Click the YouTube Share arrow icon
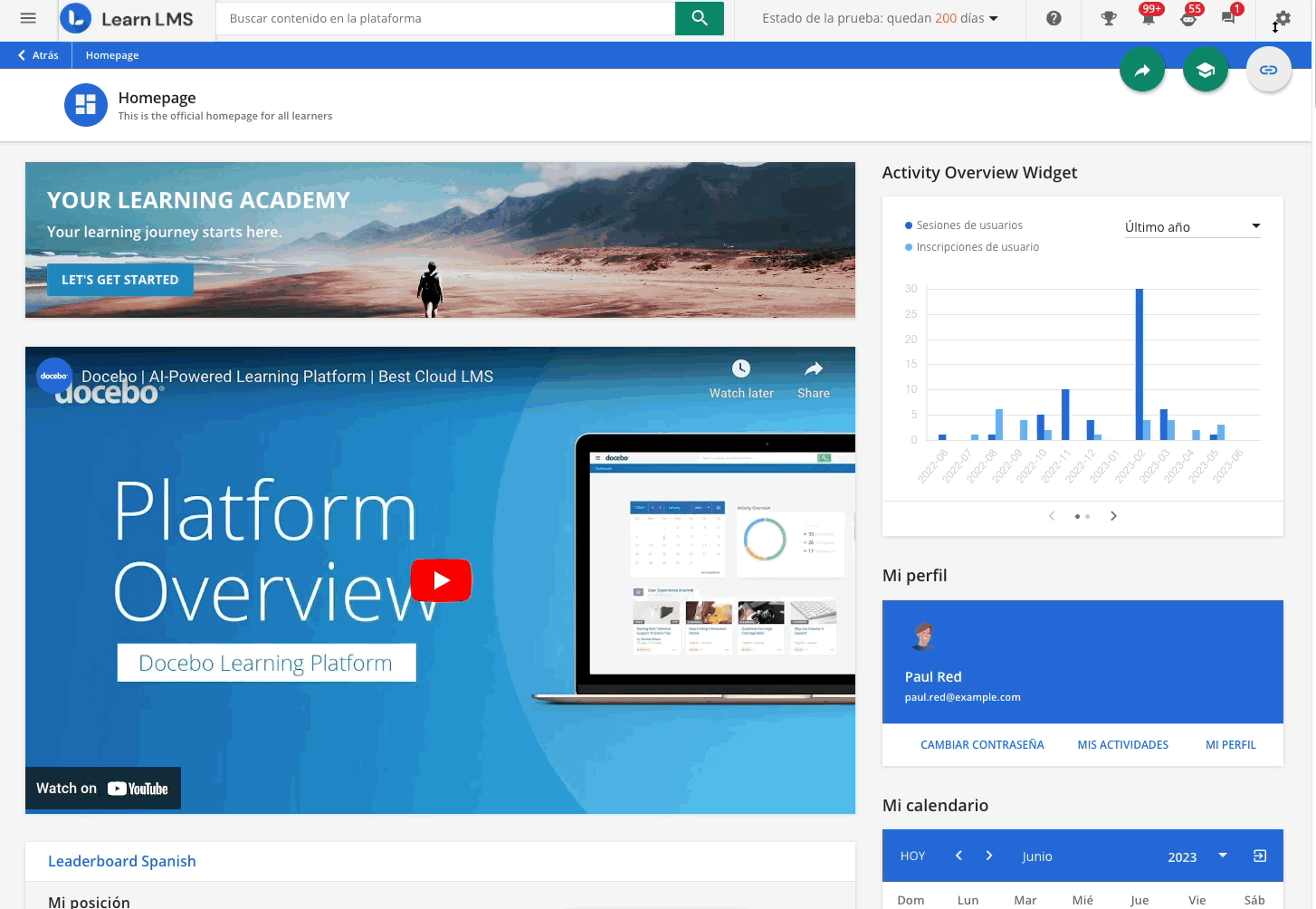This screenshot has width=1316, height=909. point(814,368)
